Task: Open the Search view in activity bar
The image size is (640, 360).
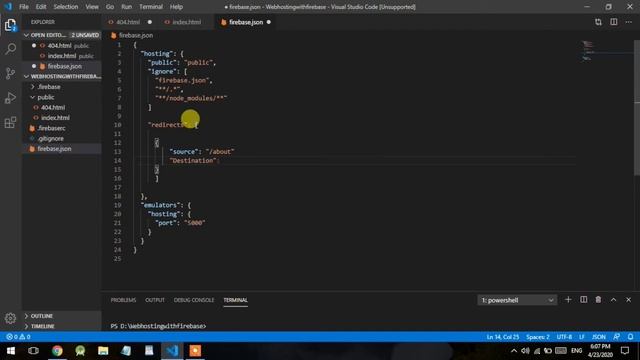Action: pos(10,49)
